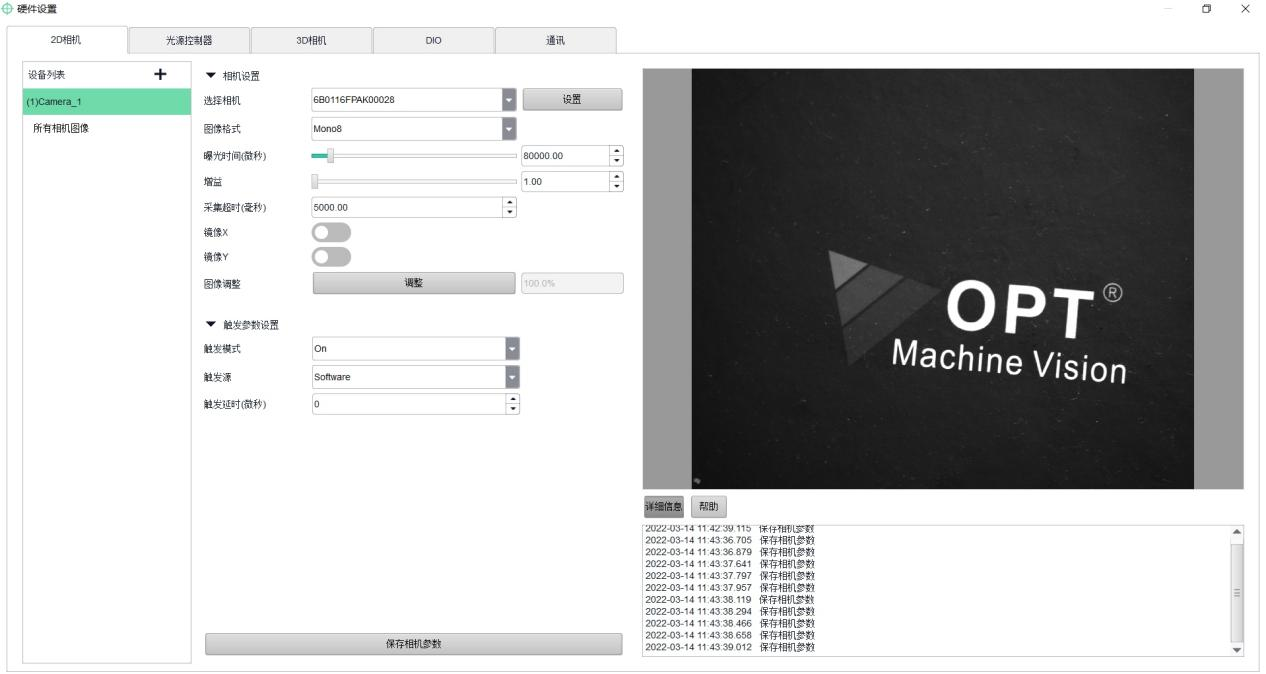Switch to the 2D相机 tab

coord(67,40)
